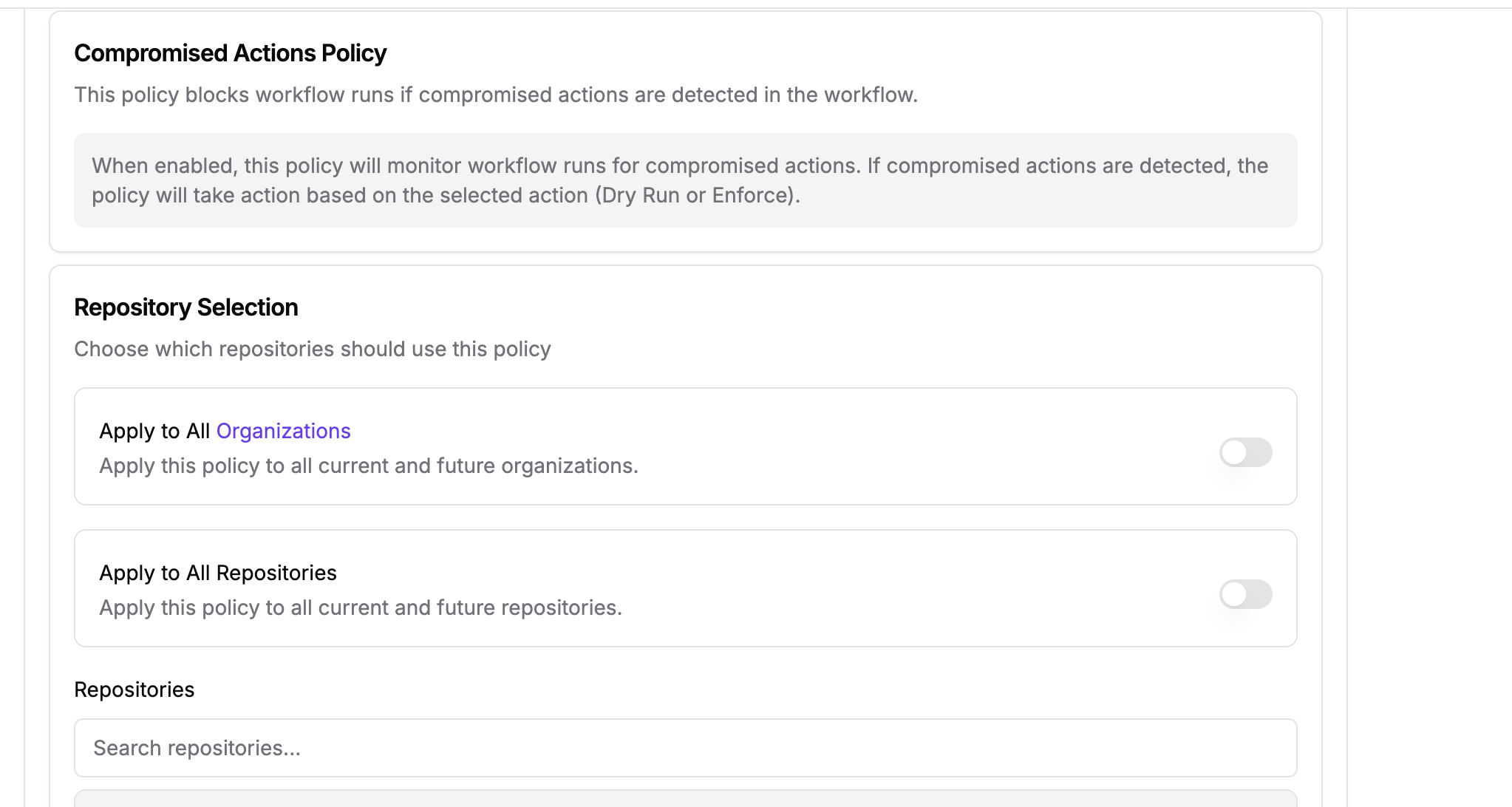This screenshot has height=807, width=1512.
Task: Click the word 'compromised' in the policy subtitle
Action: 485,95
